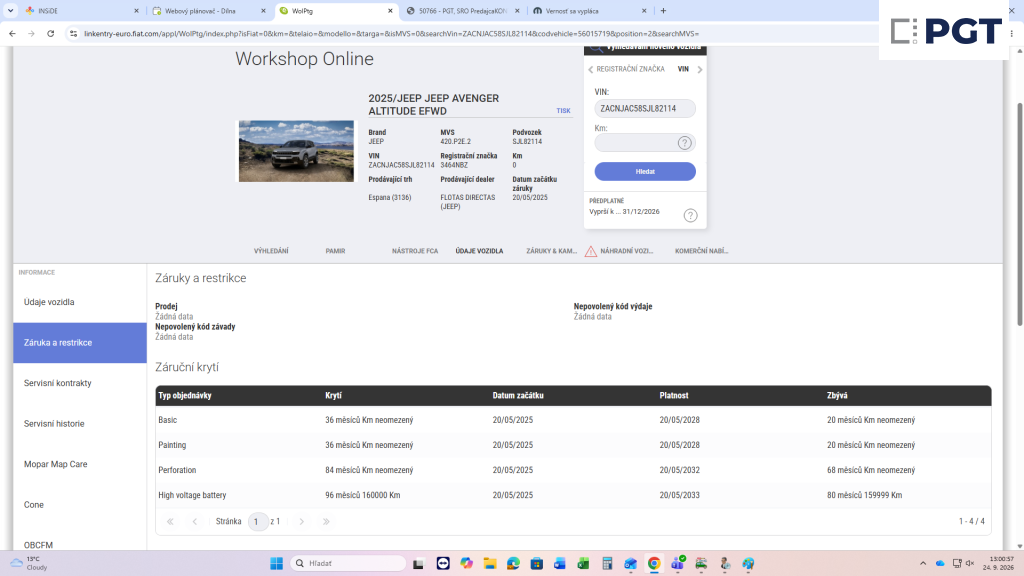Screen dimensions: 1024x576
Task: Click the Jeep Avenger vehicle photo
Action: [296, 151]
